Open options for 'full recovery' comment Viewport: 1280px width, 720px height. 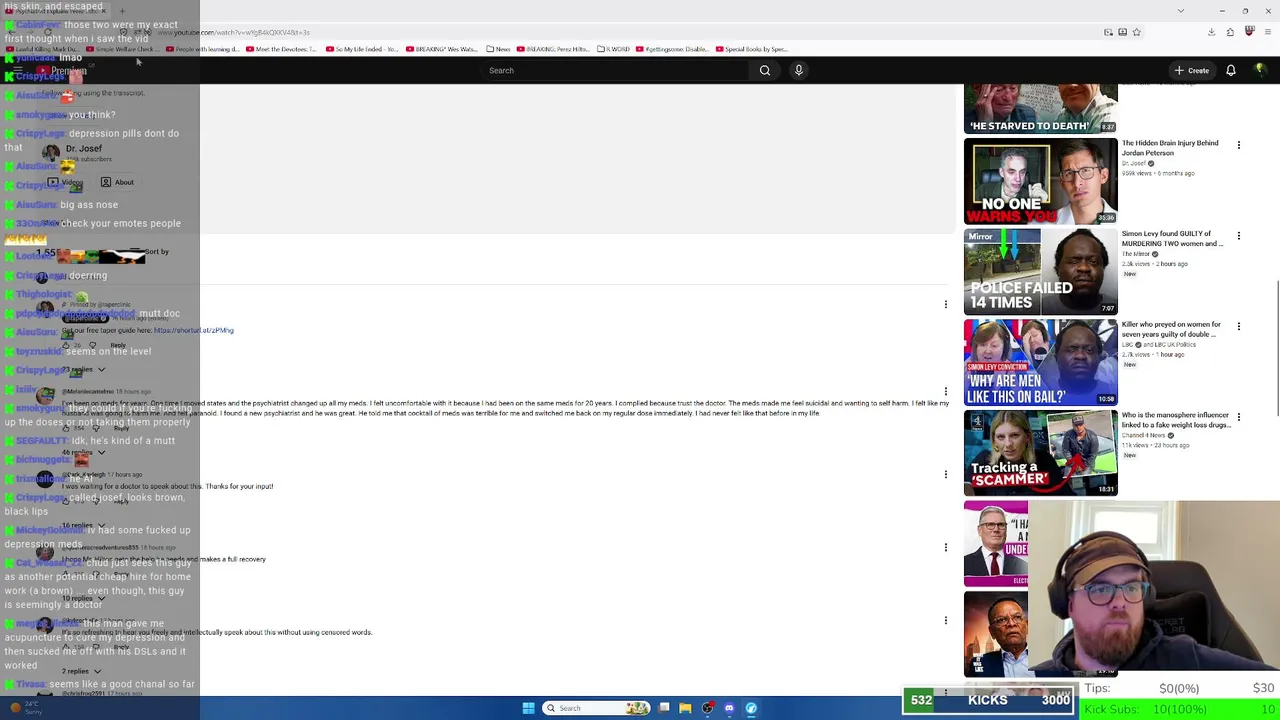946,547
